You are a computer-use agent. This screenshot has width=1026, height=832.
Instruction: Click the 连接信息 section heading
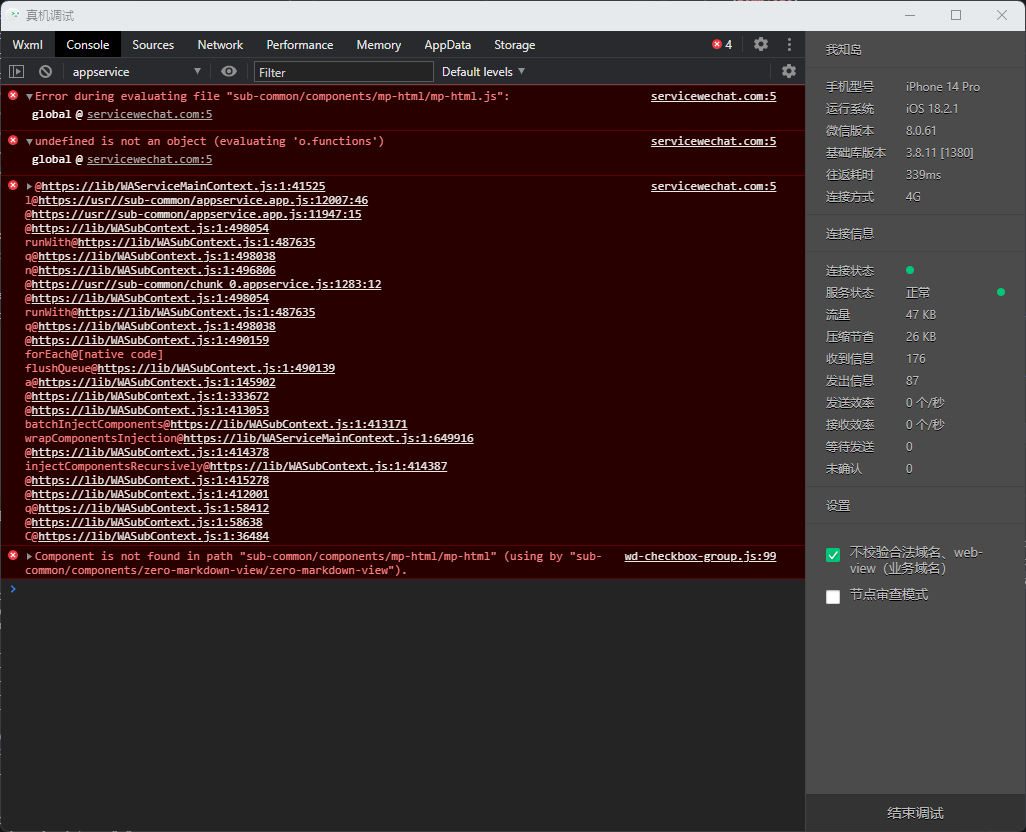point(849,234)
